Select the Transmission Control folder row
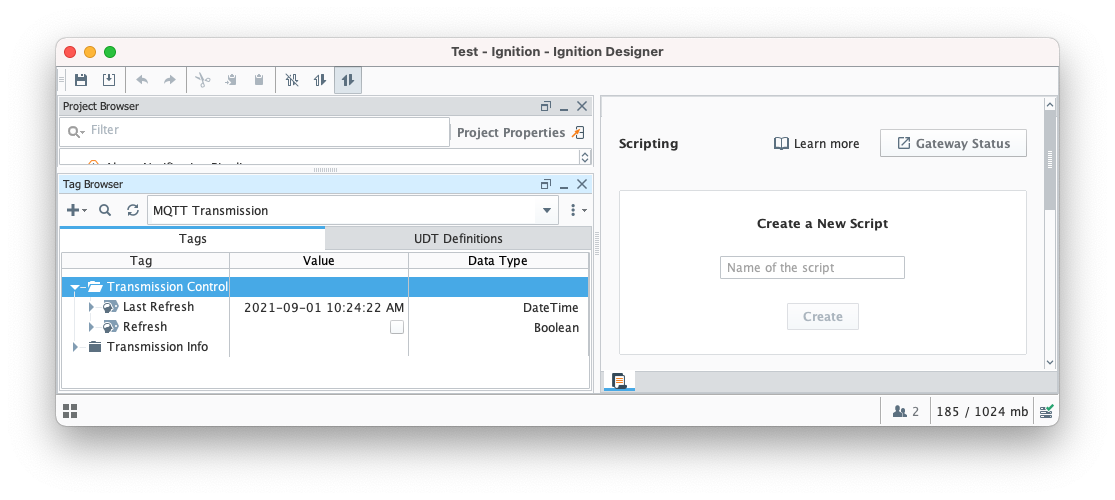Viewport: 1115px width, 500px height. [325, 287]
